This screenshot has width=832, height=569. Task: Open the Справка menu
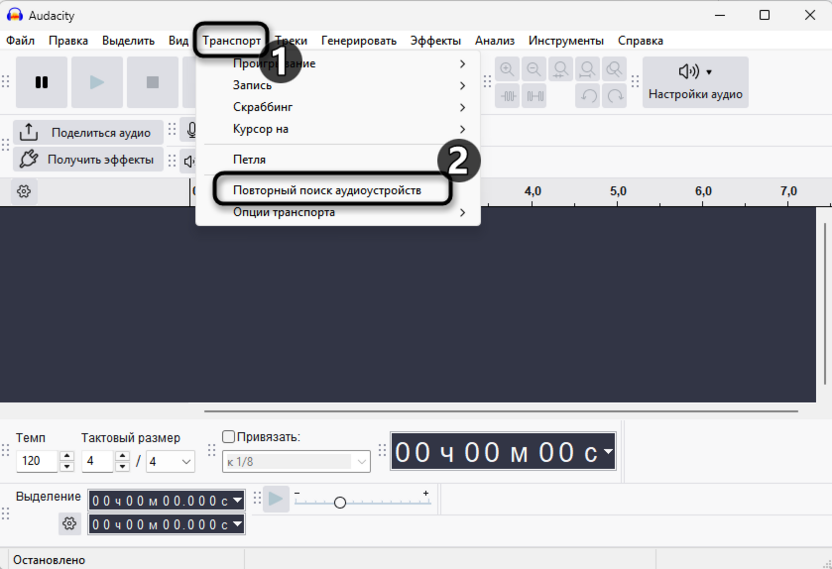640,41
